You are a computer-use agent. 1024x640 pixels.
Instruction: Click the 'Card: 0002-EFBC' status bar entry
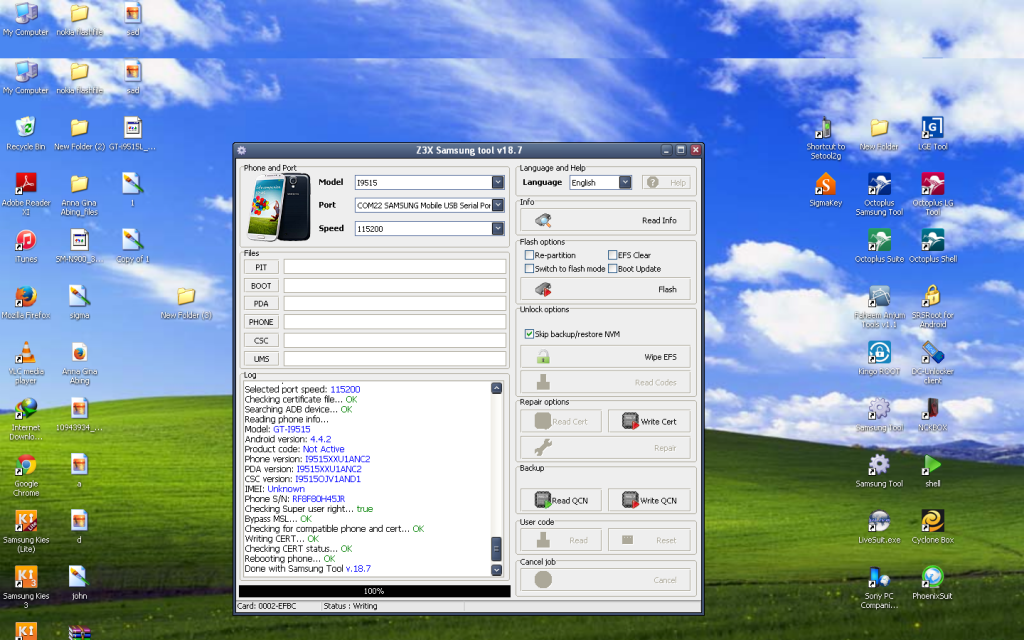click(x=266, y=606)
